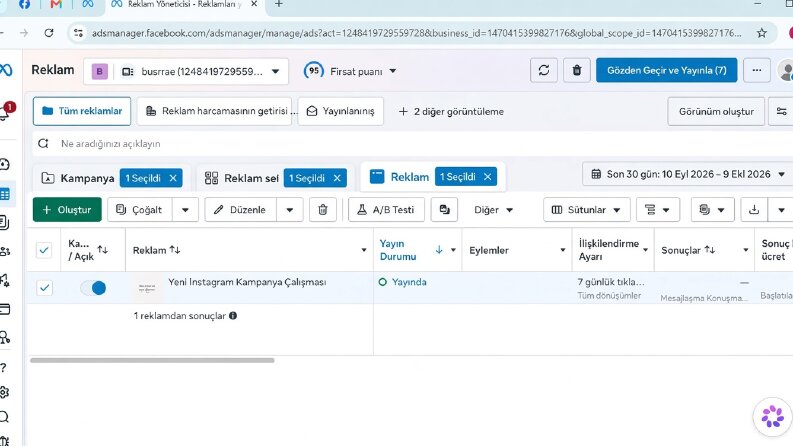Open the Düzenle dropdown arrow
The width and height of the screenshot is (793, 446).
290,210
